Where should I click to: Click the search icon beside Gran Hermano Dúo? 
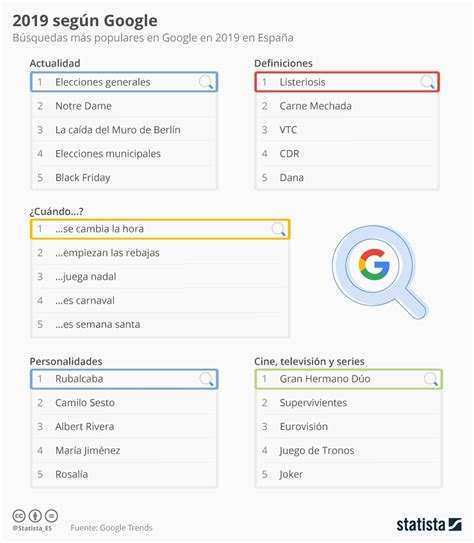point(431,379)
